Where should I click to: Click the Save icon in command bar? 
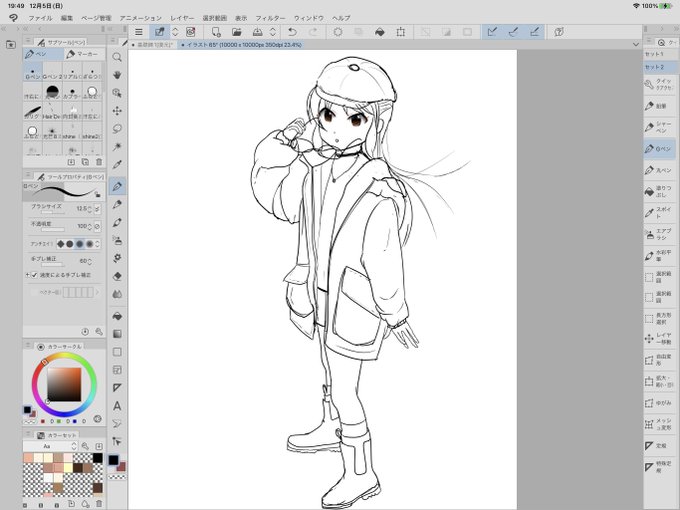pyautogui.click(x=258, y=32)
